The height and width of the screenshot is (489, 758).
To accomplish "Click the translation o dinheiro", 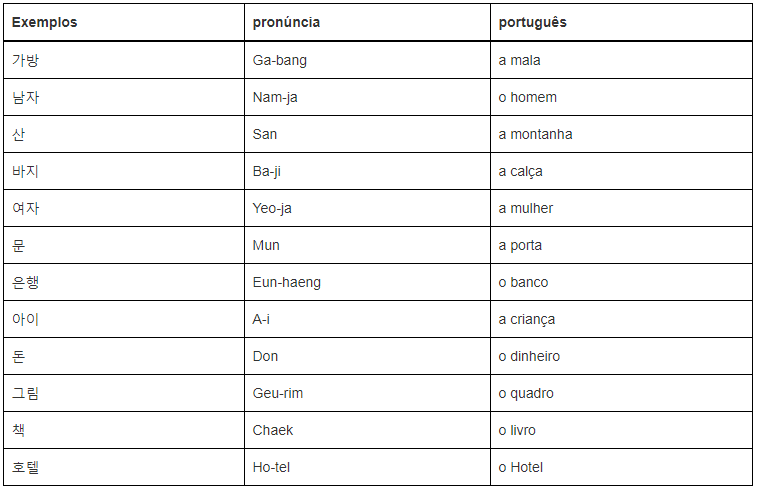I will point(529,356).
